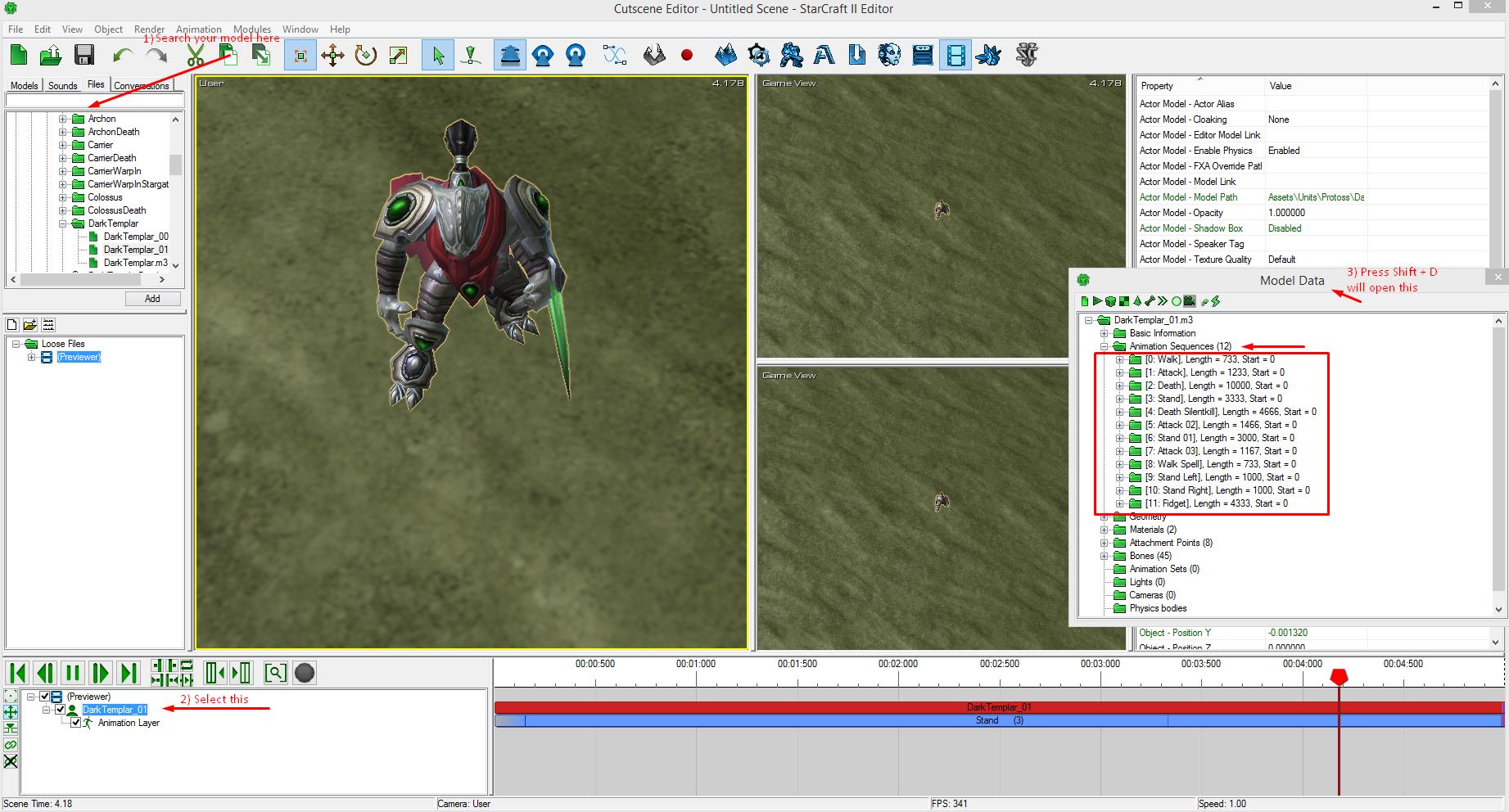
Task: Expand Bones (45) node
Action: pyautogui.click(x=1105, y=556)
